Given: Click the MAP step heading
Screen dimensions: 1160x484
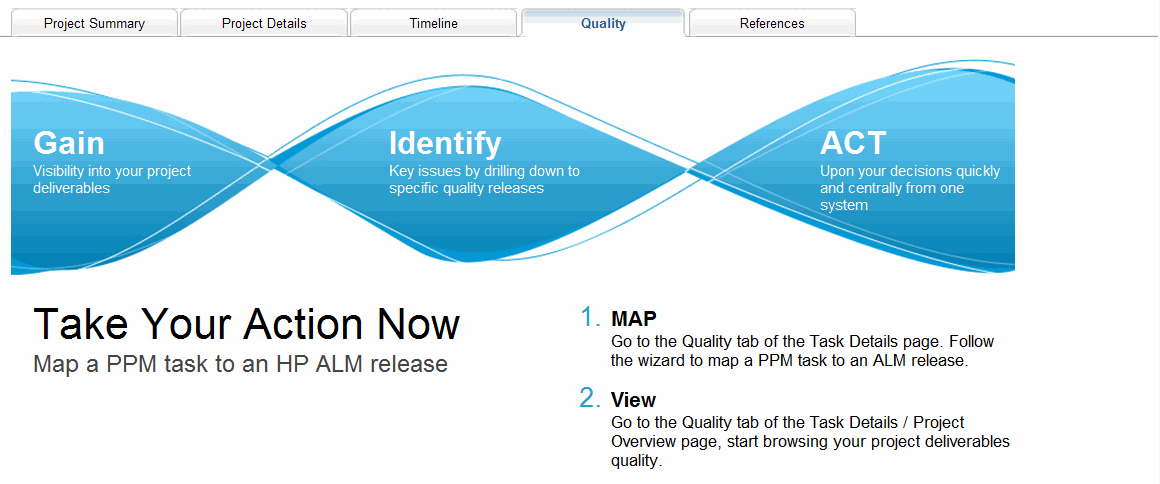Looking at the screenshot, I should 633,319.
